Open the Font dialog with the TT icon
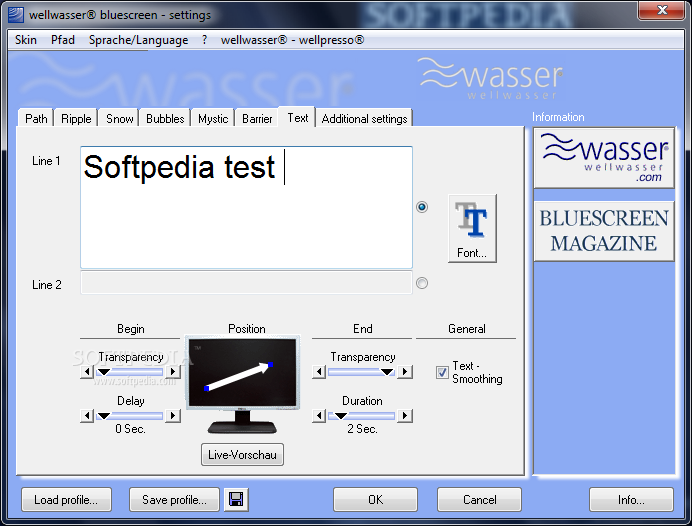The height and width of the screenshot is (526, 692). coord(472,229)
